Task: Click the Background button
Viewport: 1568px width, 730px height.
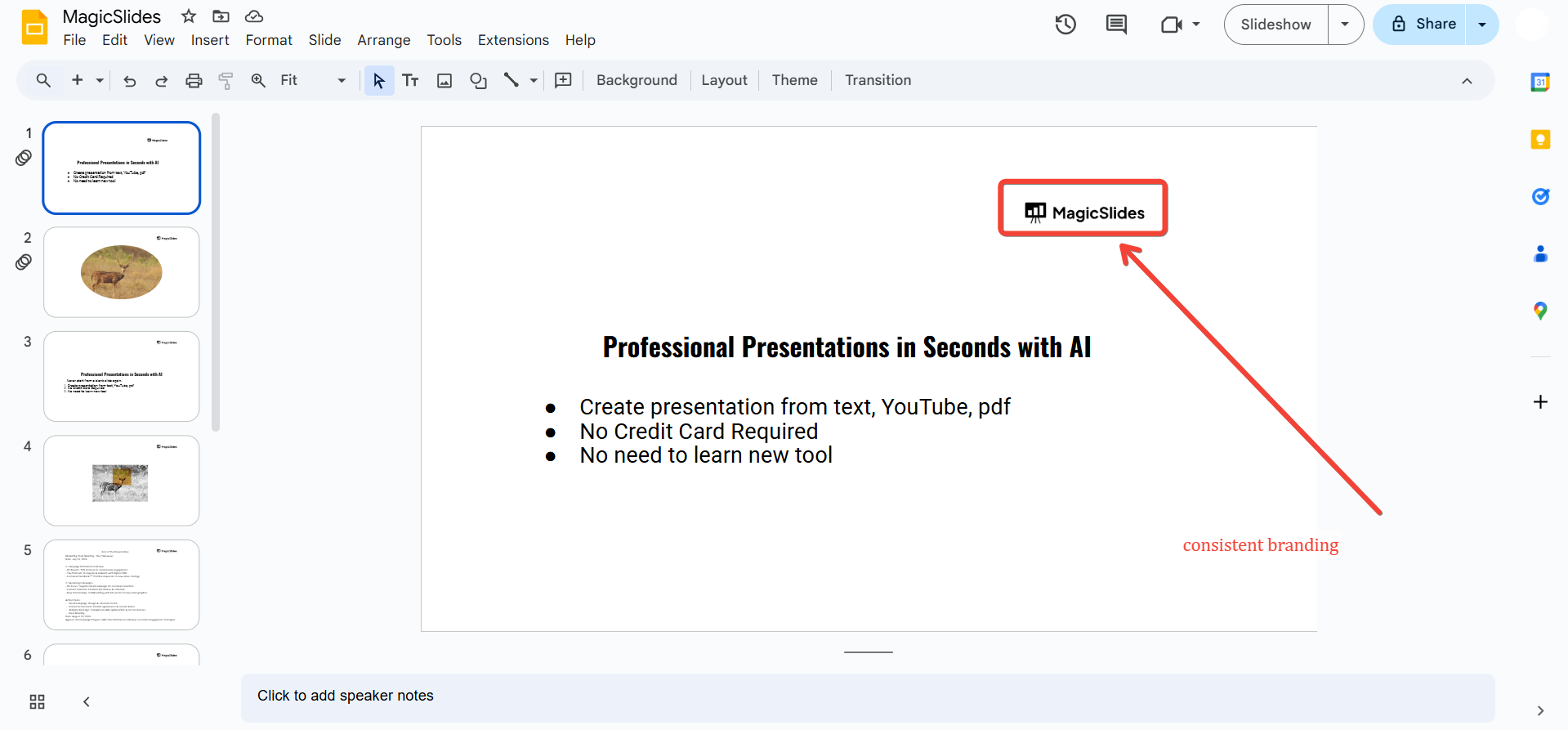Action: [x=637, y=80]
